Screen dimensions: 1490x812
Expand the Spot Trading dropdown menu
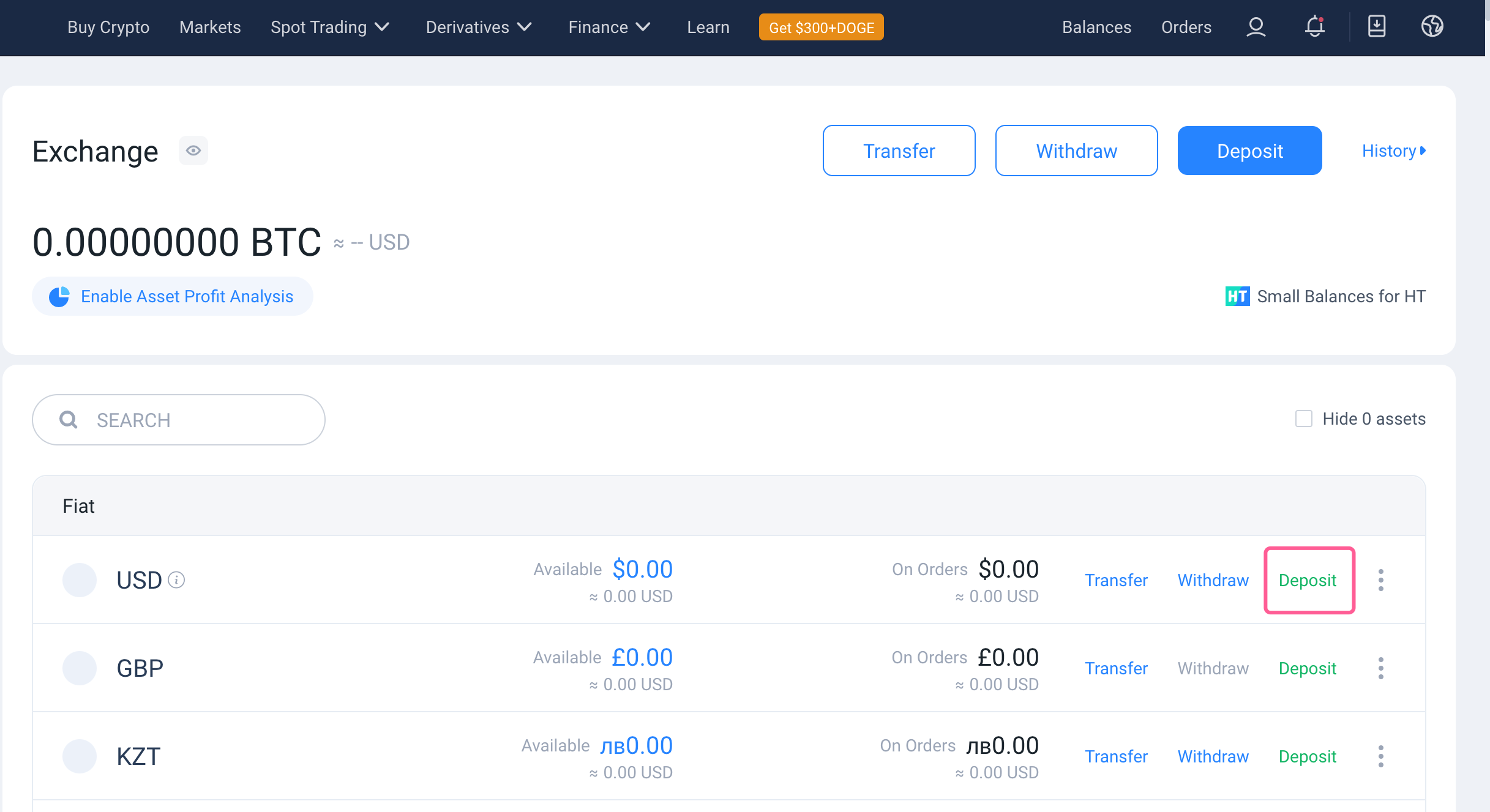(x=329, y=27)
